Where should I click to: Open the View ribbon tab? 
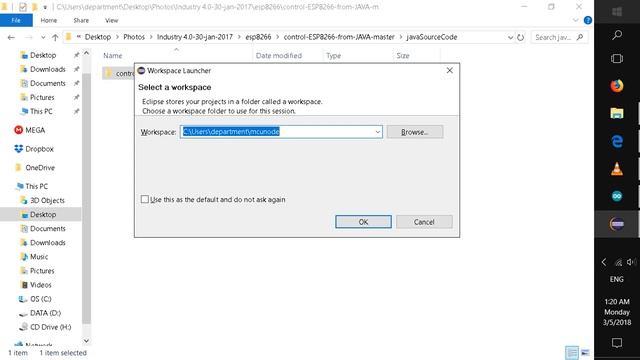pos(111,20)
